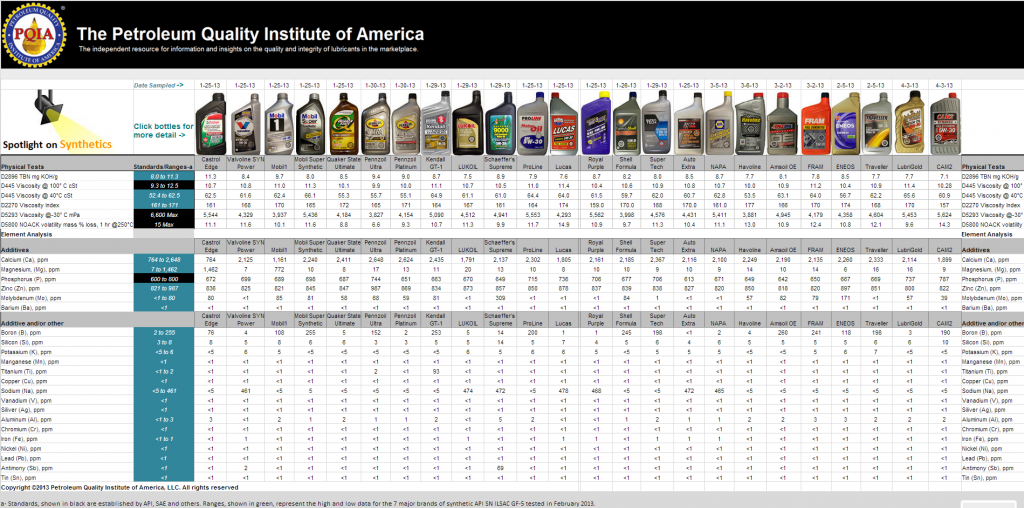
Task: Click the ProLine Motor Oil bottle
Action: click(x=532, y=123)
